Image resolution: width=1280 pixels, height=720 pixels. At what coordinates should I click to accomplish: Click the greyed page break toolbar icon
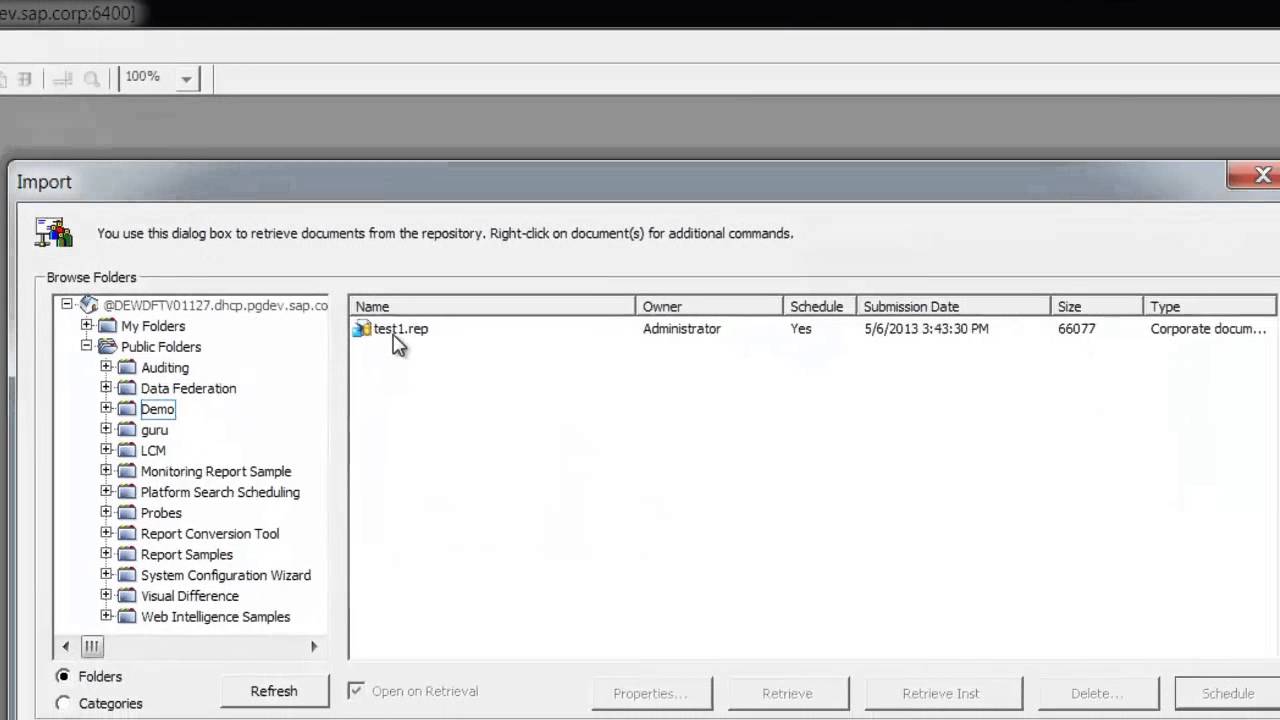pyautogui.click(x=62, y=78)
